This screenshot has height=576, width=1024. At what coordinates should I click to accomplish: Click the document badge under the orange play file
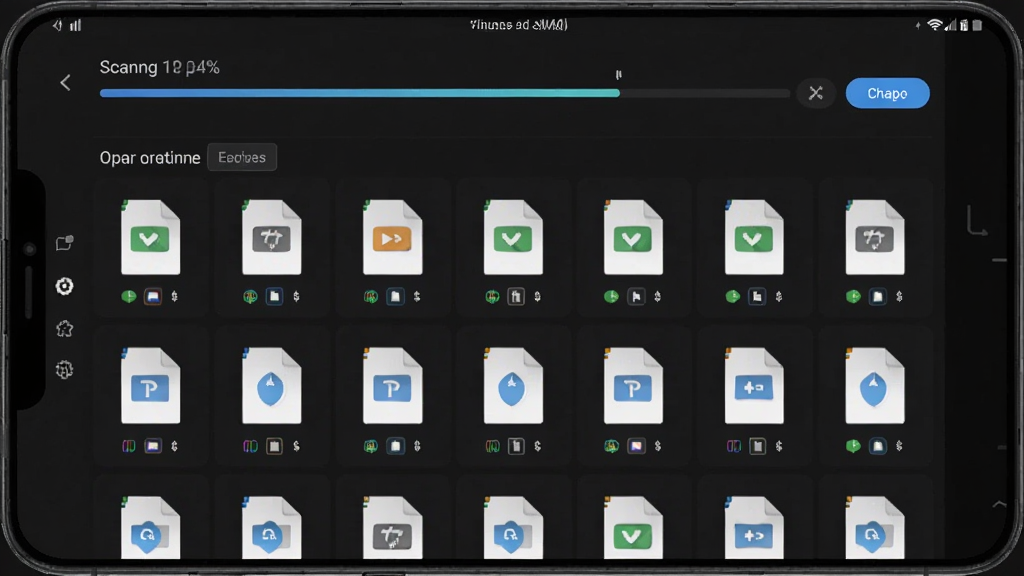395,297
